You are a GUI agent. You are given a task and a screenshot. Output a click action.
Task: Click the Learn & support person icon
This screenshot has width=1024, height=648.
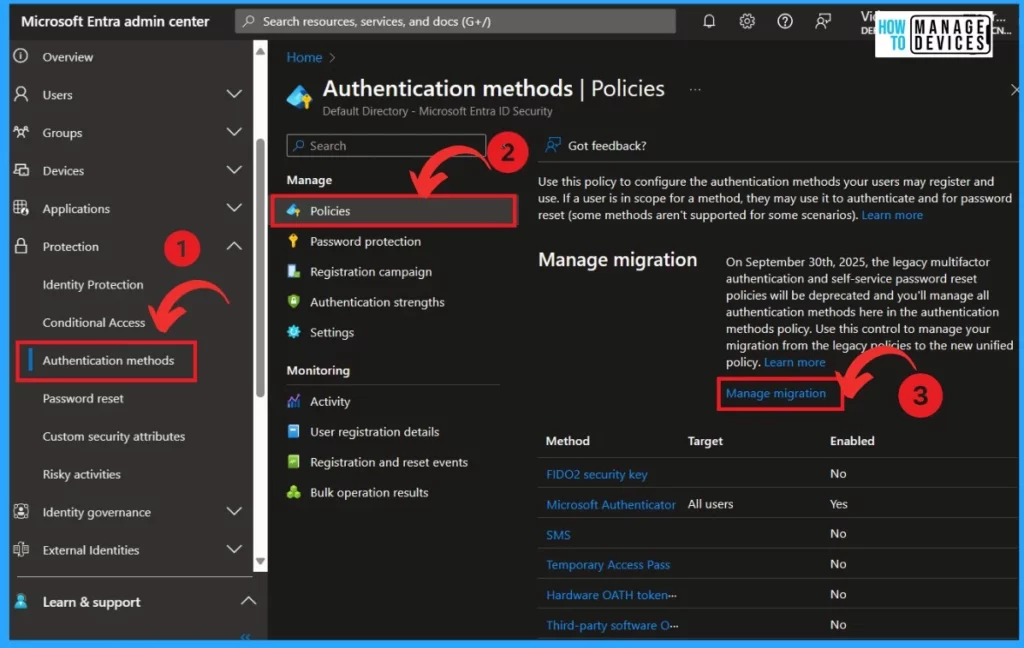tap(21, 601)
